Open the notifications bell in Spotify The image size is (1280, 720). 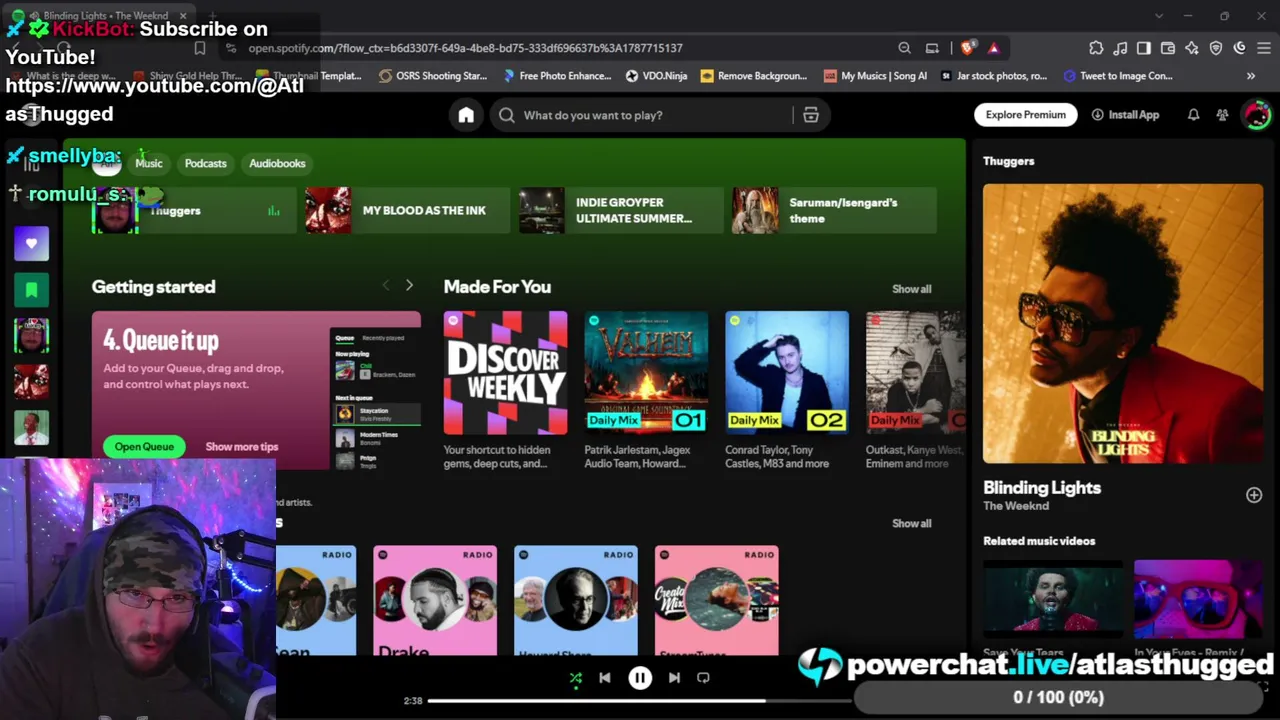pyautogui.click(x=1193, y=115)
